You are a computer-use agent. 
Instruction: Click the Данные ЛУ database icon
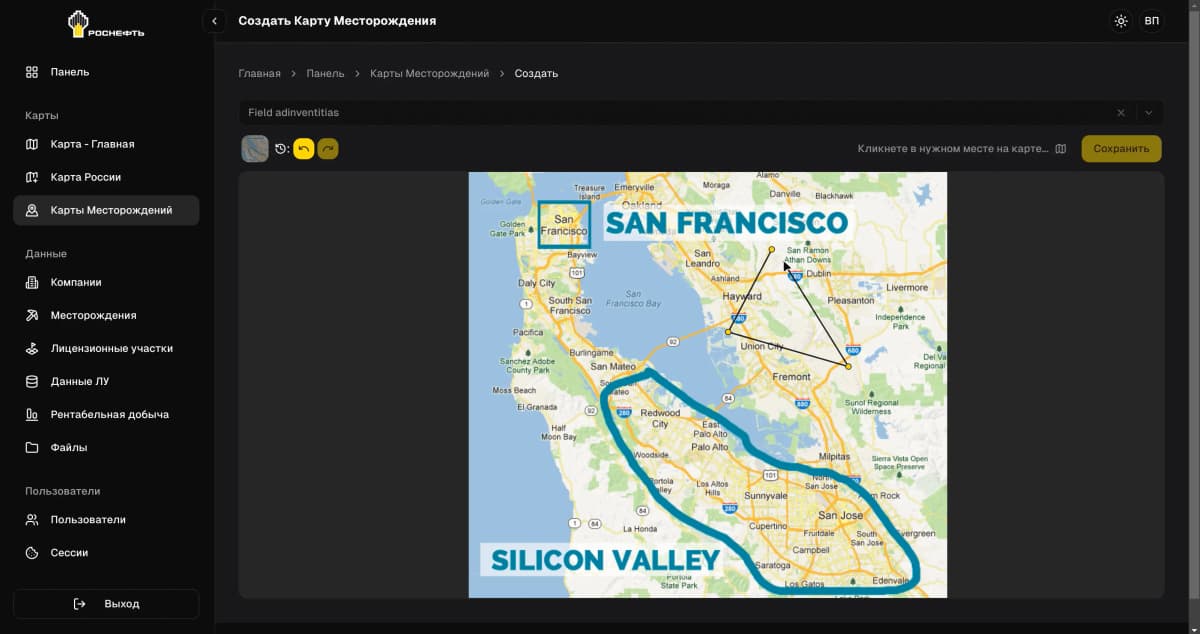click(32, 381)
